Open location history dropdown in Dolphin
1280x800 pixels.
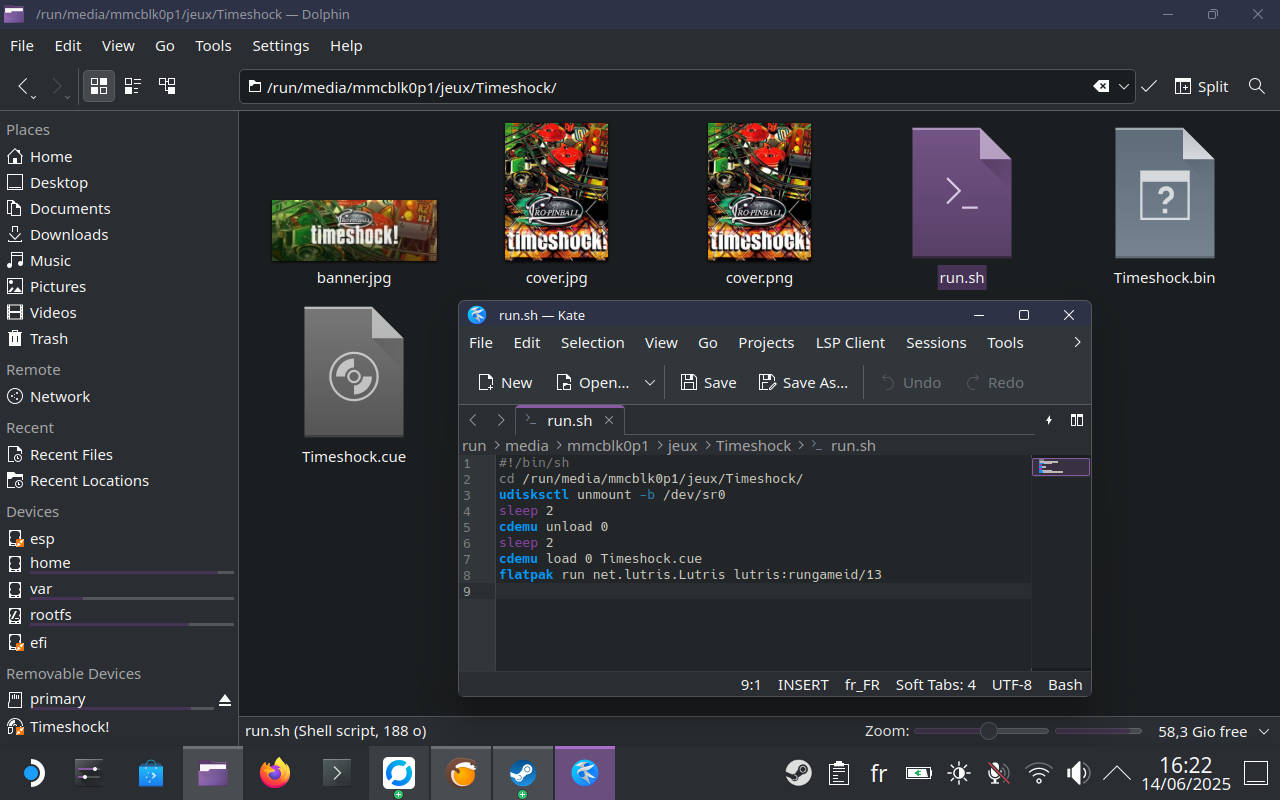[1124, 87]
